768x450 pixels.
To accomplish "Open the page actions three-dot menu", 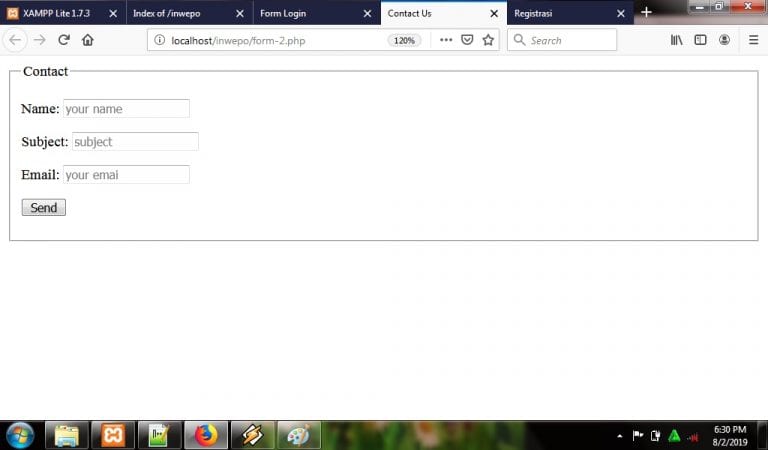I will [x=446, y=40].
